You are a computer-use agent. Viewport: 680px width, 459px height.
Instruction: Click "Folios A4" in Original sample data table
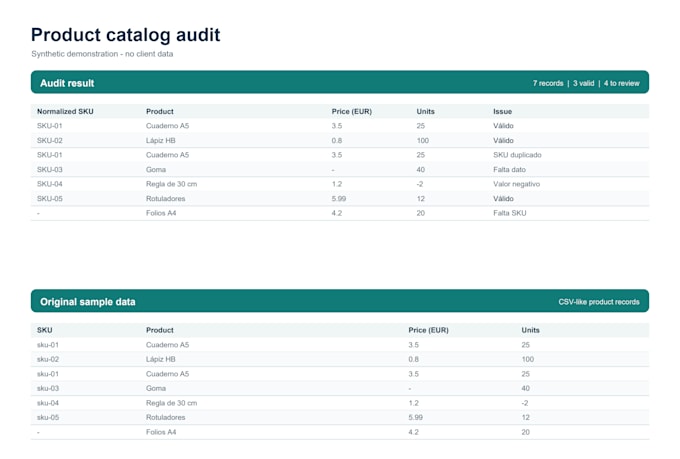point(161,432)
